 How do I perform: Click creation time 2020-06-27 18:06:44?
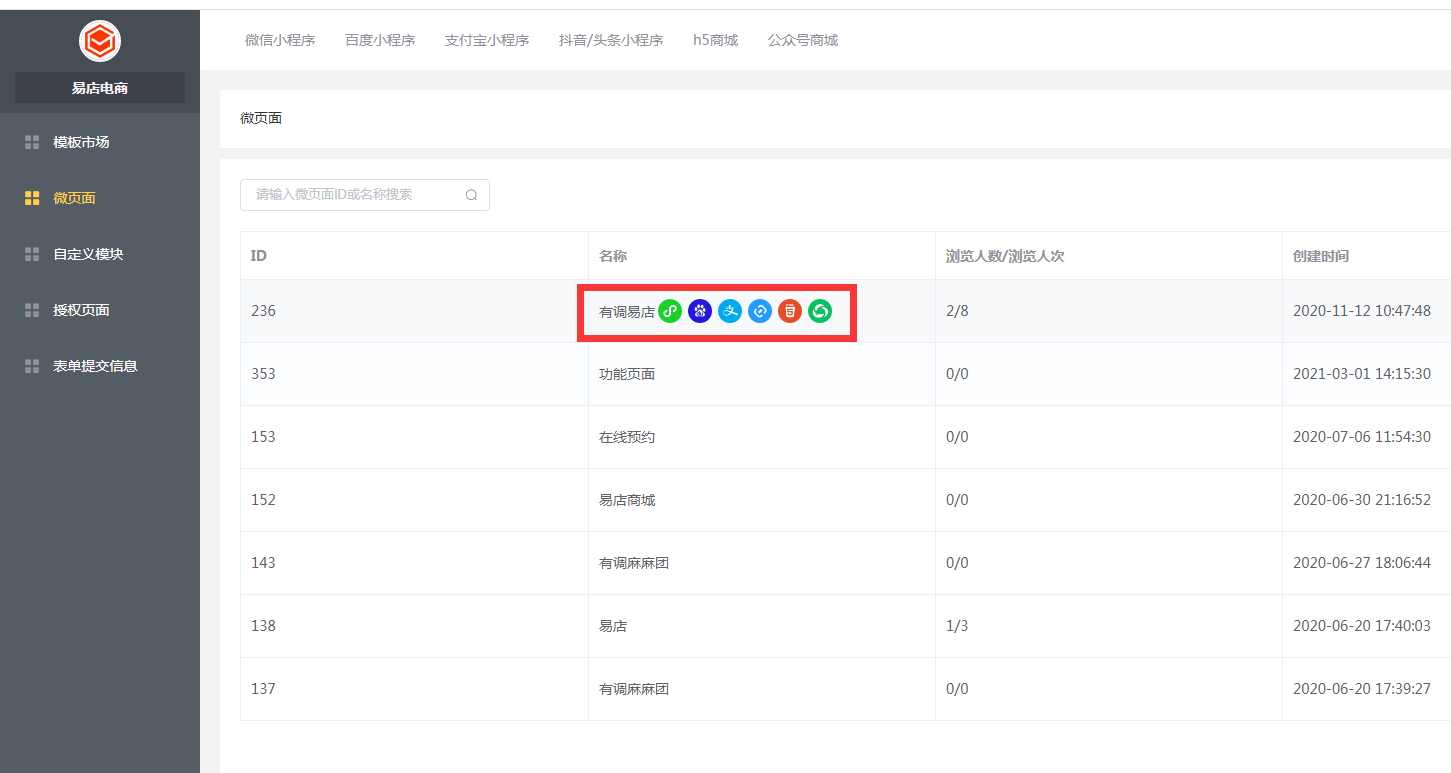point(1362,563)
